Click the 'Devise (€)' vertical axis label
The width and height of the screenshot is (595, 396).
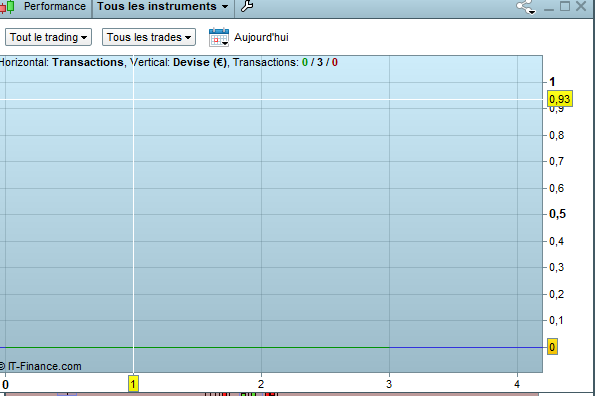click(x=200, y=62)
